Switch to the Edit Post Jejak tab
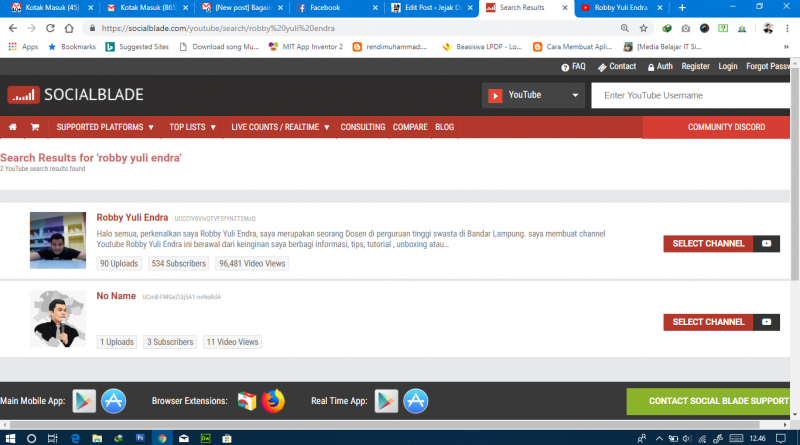Viewport: 800px width, 445px height. coord(432,8)
